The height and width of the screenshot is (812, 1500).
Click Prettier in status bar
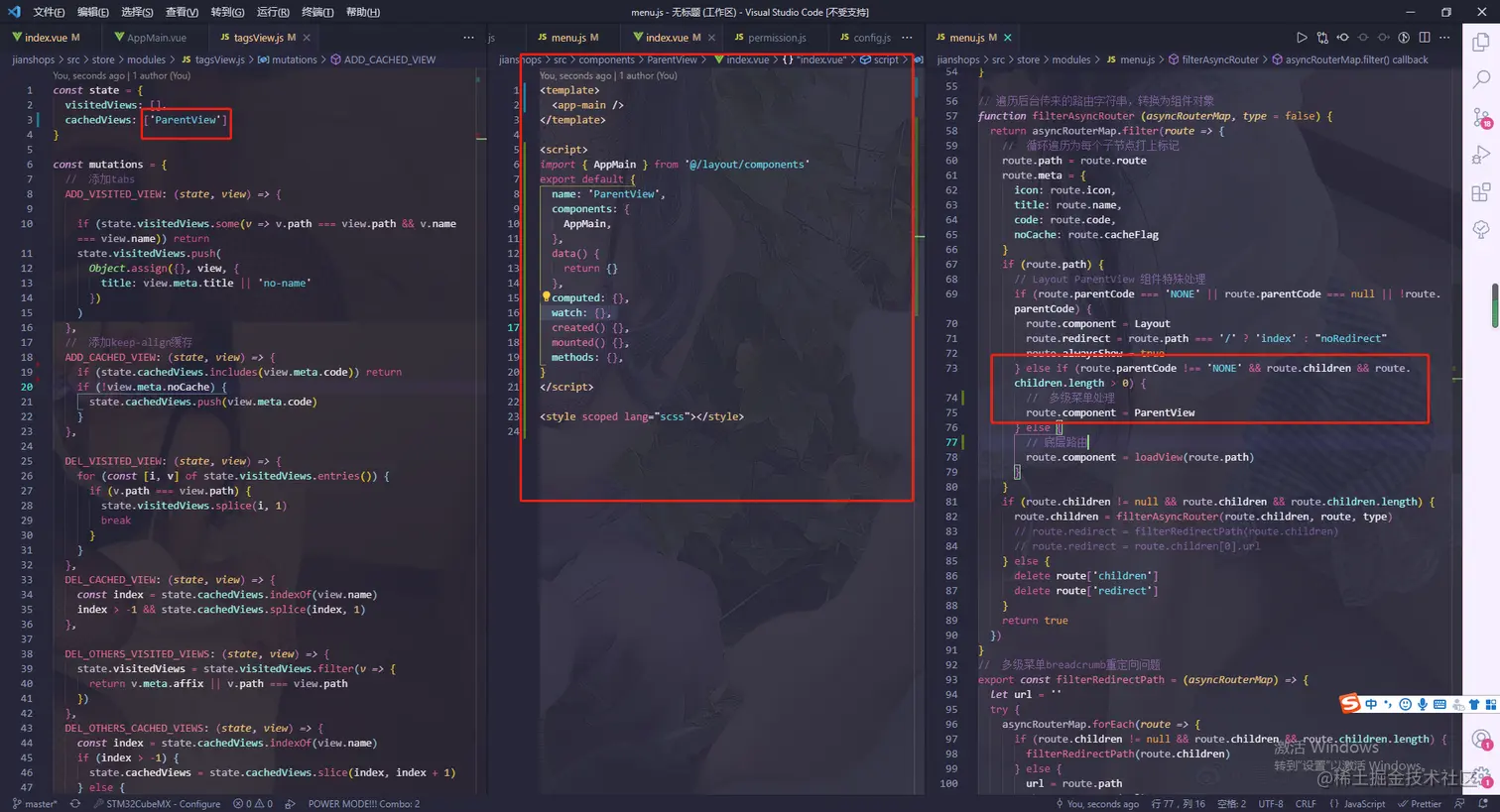(1420, 804)
